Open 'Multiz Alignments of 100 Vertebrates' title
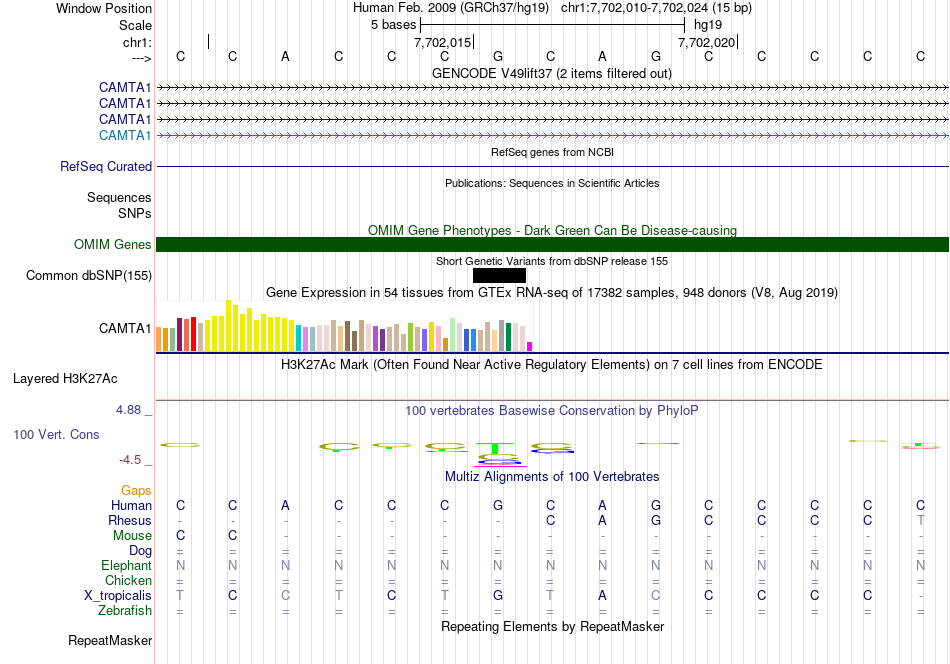The width and height of the screenshot is (950, 664). pyautogui.click(x=552, y=477)
